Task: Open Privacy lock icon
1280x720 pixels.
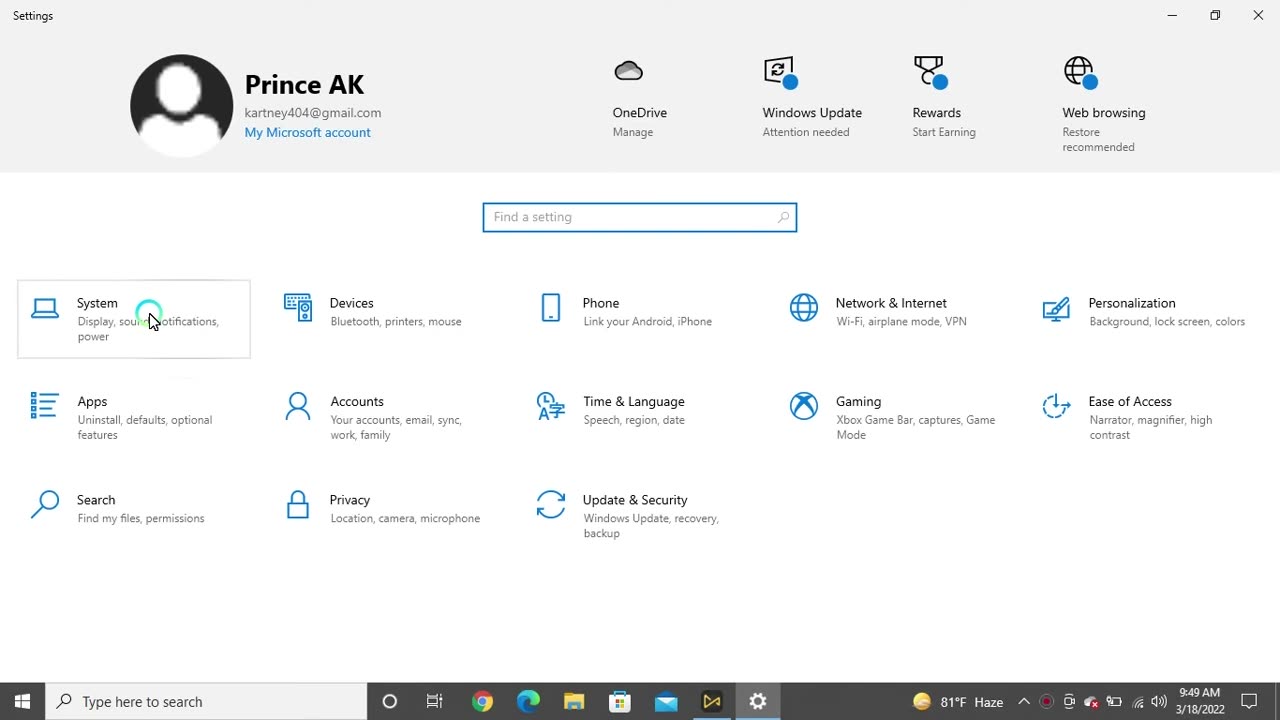Action: coord(298,504)
